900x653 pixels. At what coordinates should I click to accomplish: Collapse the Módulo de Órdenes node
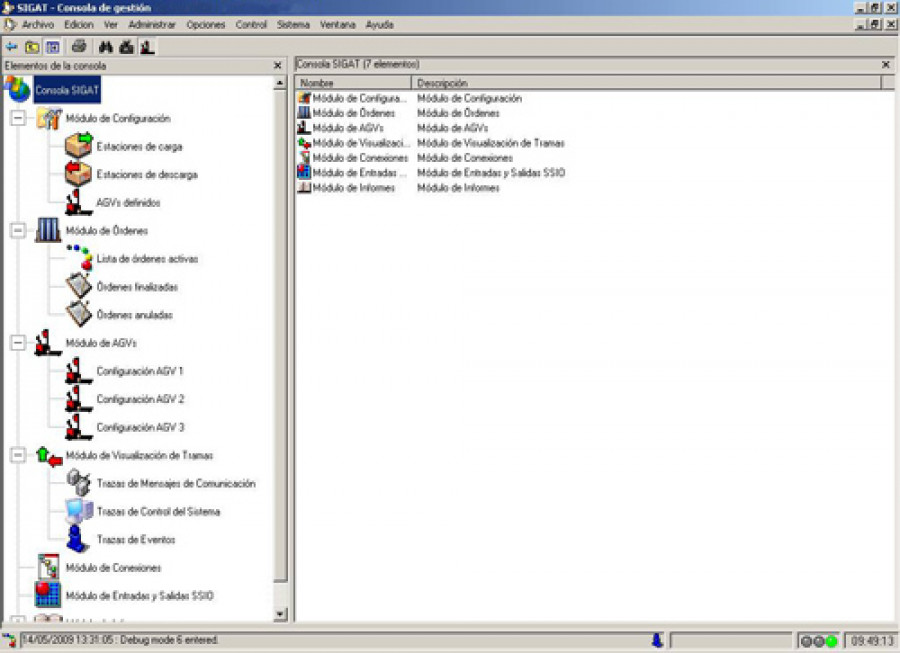18,231
